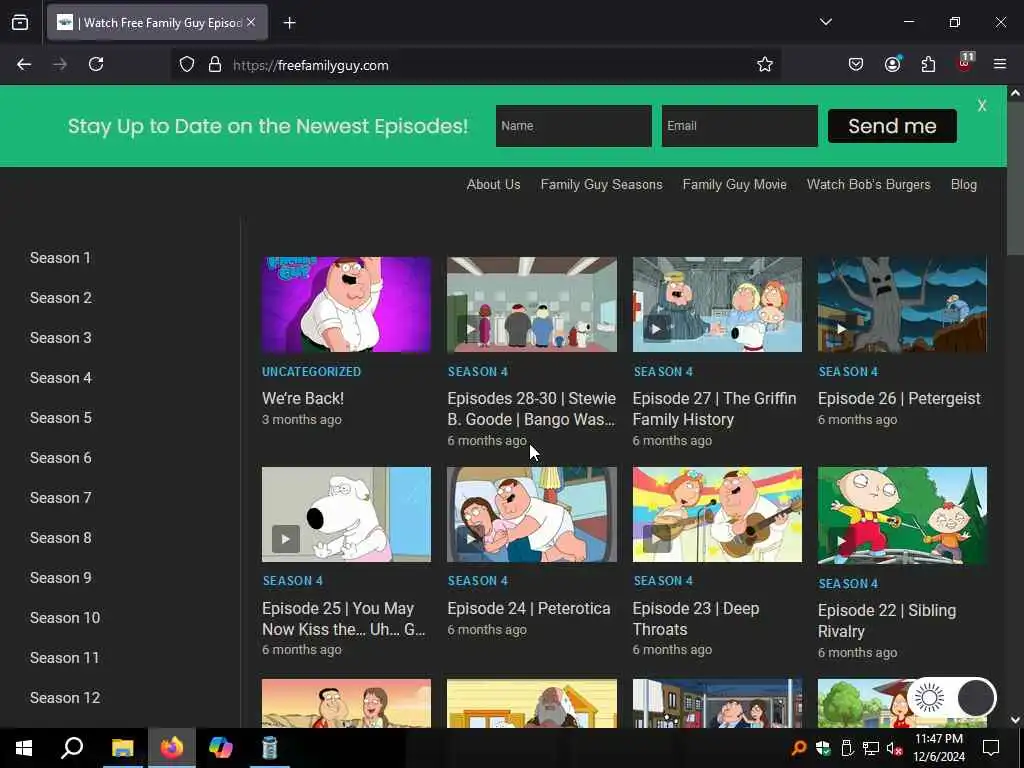Viewport: 1024px width, 768px height.
Task: Open the Family Guy Movie menu item
Action: tap(735, 185)
